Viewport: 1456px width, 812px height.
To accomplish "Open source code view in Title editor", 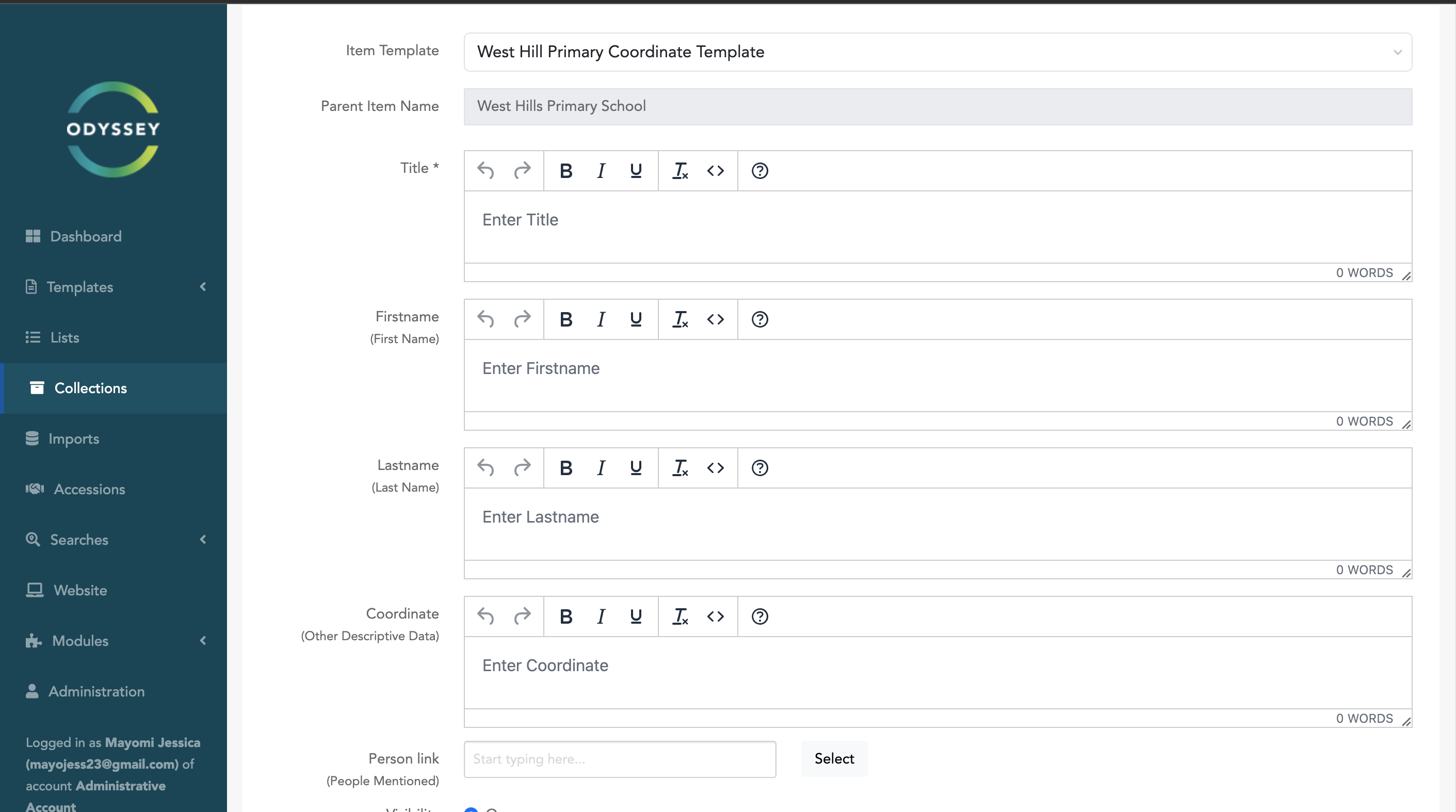I will 716,171.
